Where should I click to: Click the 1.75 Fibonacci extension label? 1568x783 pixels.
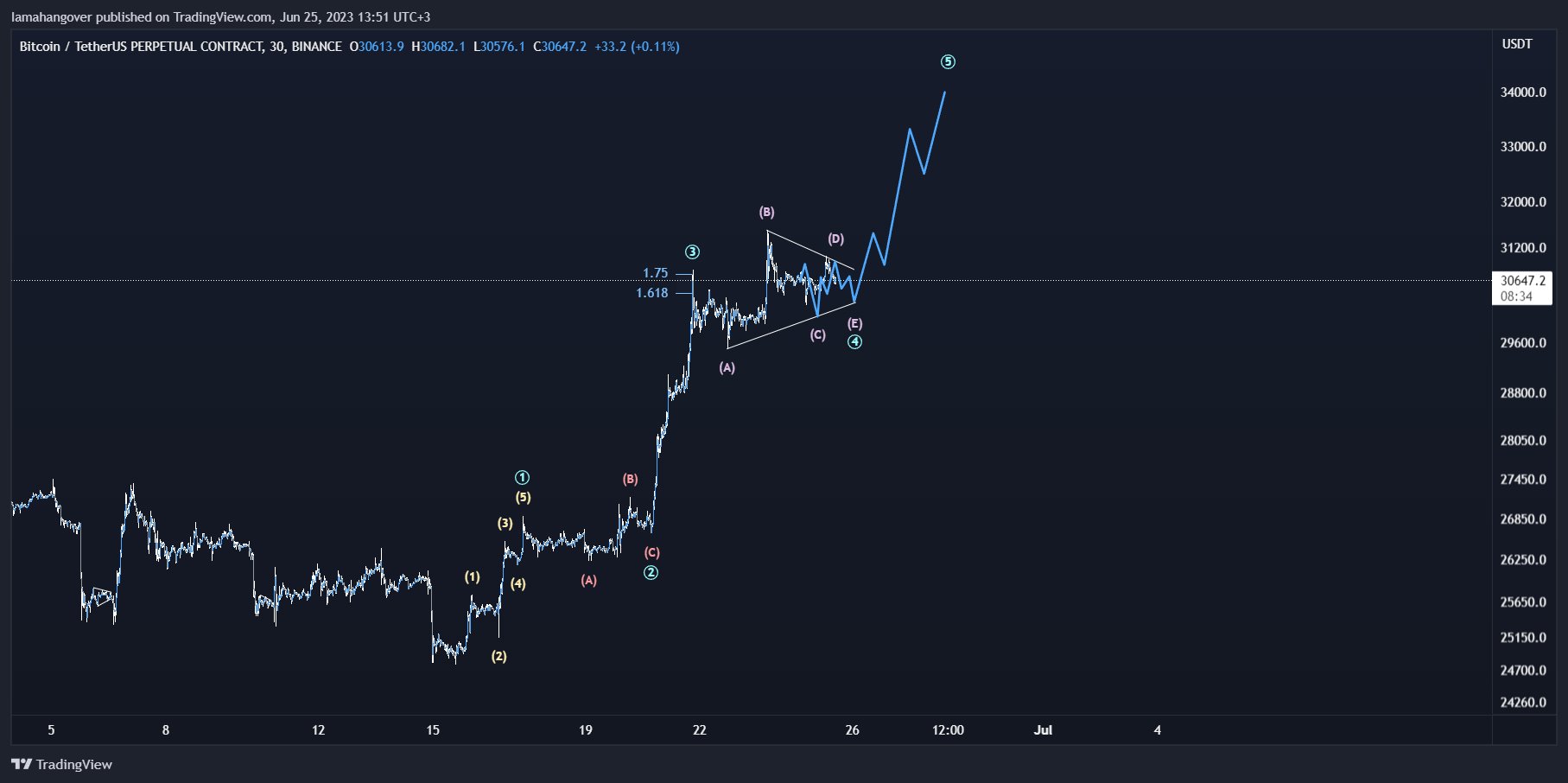click(x=655, y=273)
